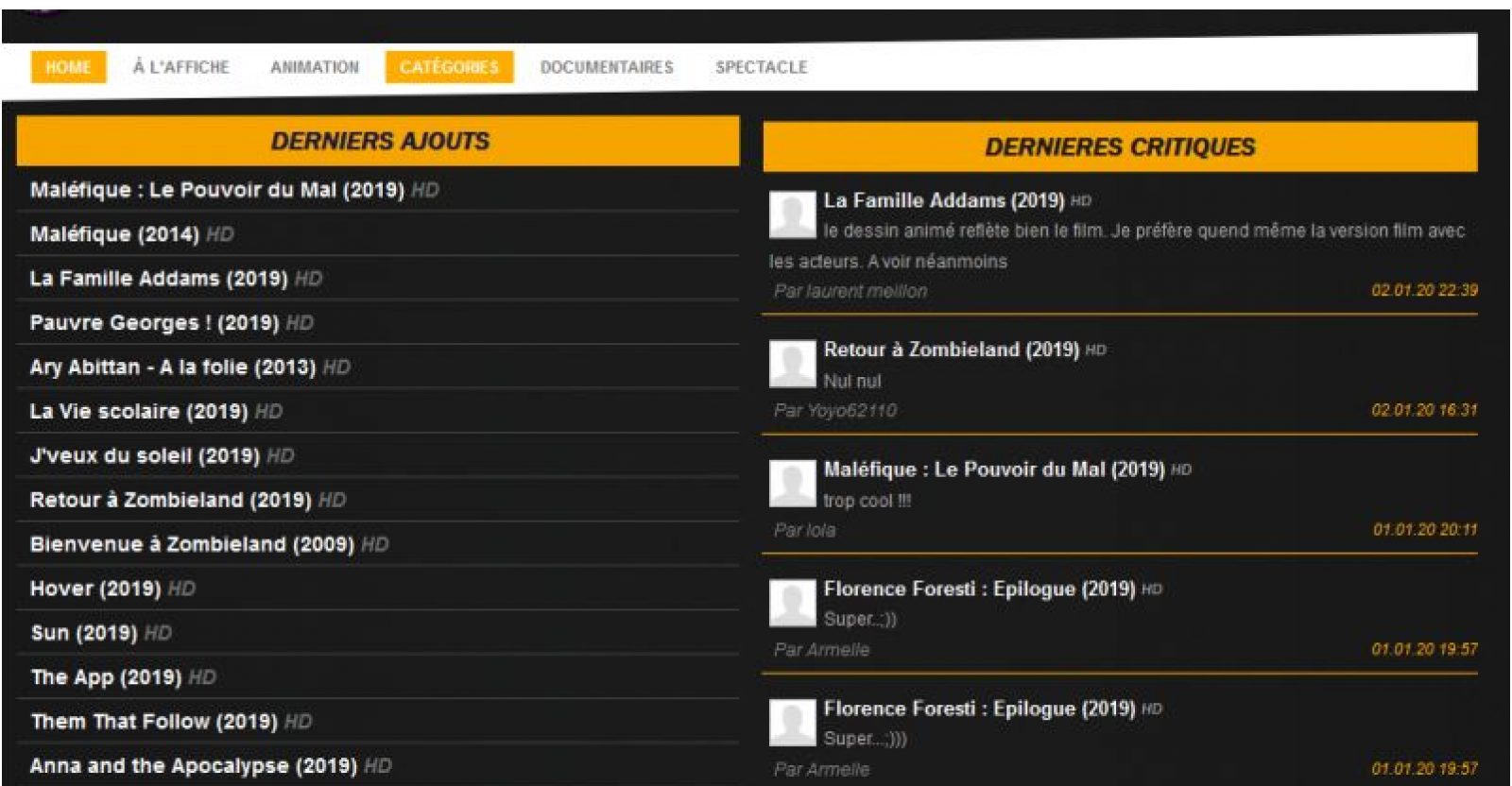Switch to the Documentaires section
1512x786 pixels.
coord(607,67)
